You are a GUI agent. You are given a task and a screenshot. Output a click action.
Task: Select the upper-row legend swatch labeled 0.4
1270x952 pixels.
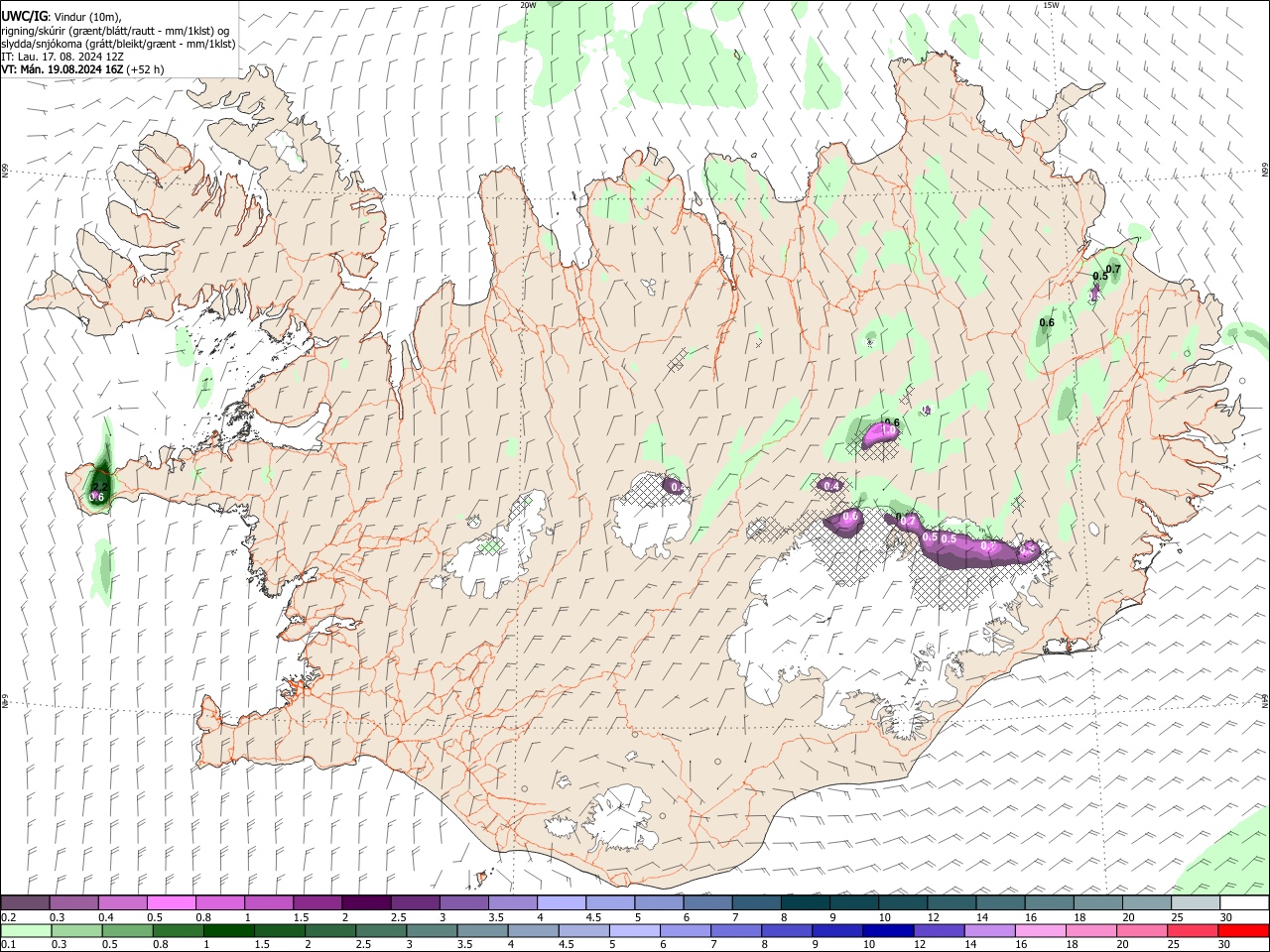coord(123,903)
